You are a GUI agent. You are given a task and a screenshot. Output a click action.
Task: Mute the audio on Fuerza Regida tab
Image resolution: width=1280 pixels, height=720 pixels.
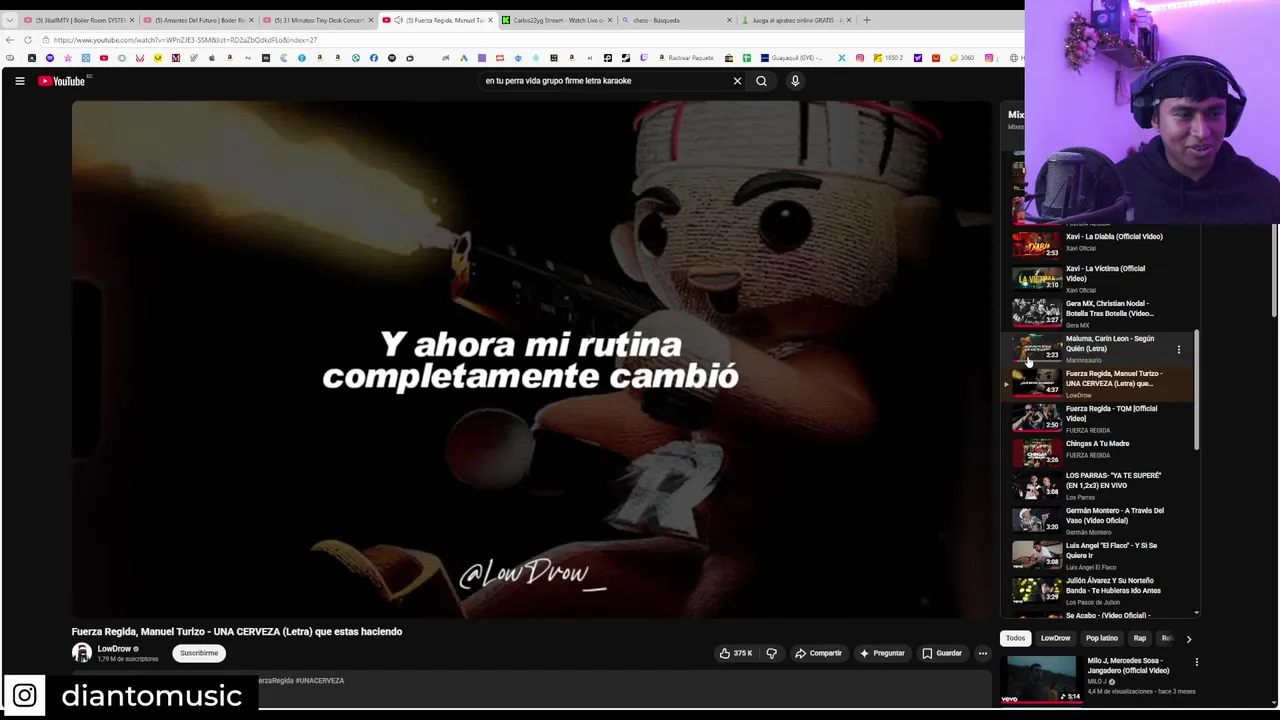pos(398,20)
